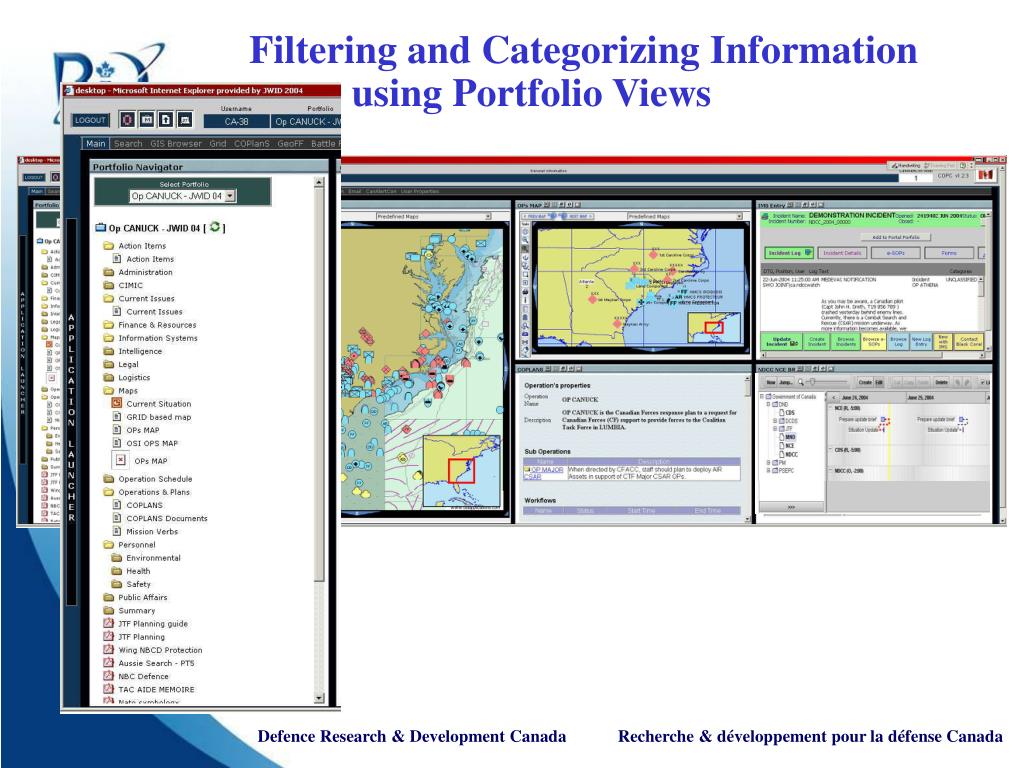Click the Forms button
The image size is (1024, 768).
click(949, 253)
